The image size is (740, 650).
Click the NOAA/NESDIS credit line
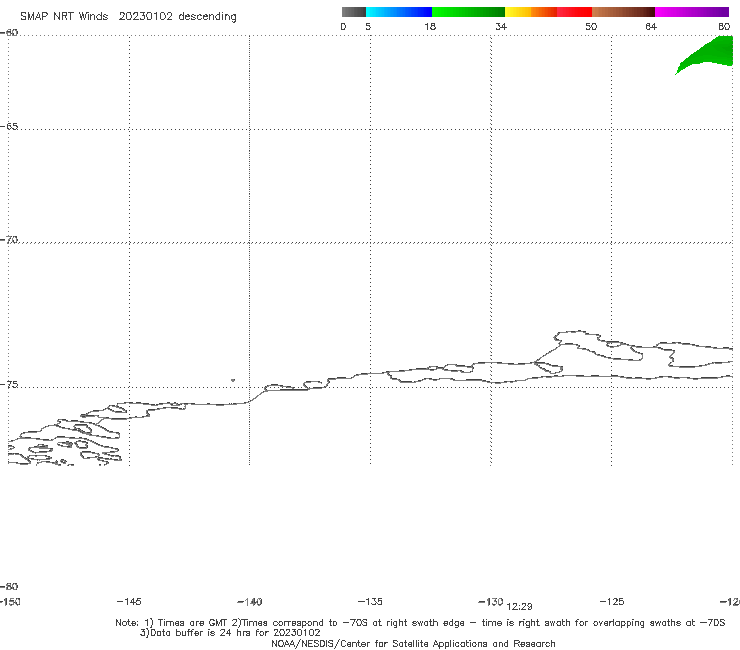click(x=413, y=643)
